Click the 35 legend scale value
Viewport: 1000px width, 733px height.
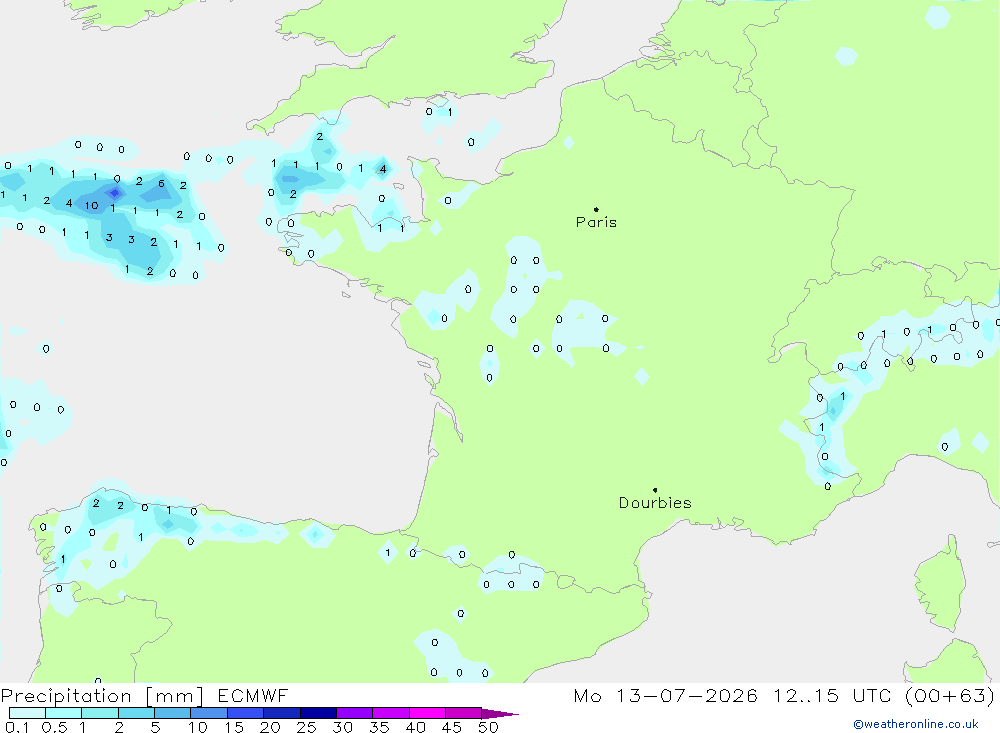click(x=379, y=727)
